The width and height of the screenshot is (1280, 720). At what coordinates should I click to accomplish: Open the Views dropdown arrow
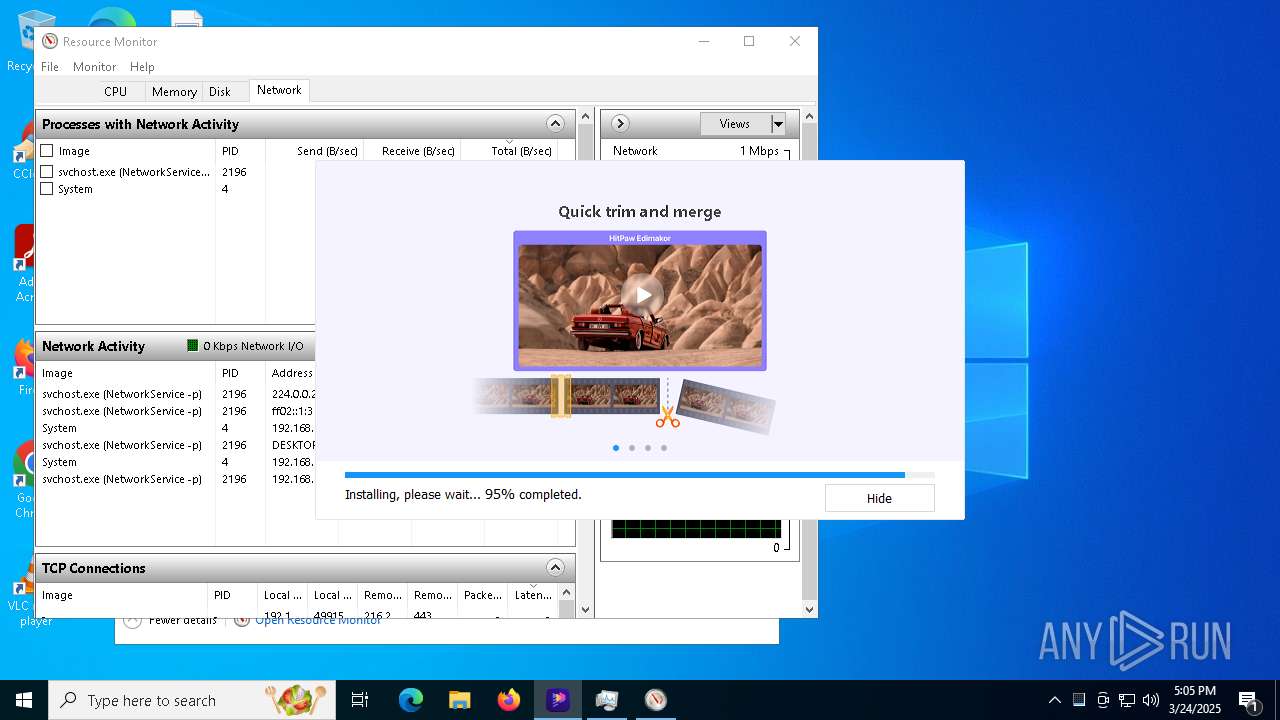pos(778,124)
